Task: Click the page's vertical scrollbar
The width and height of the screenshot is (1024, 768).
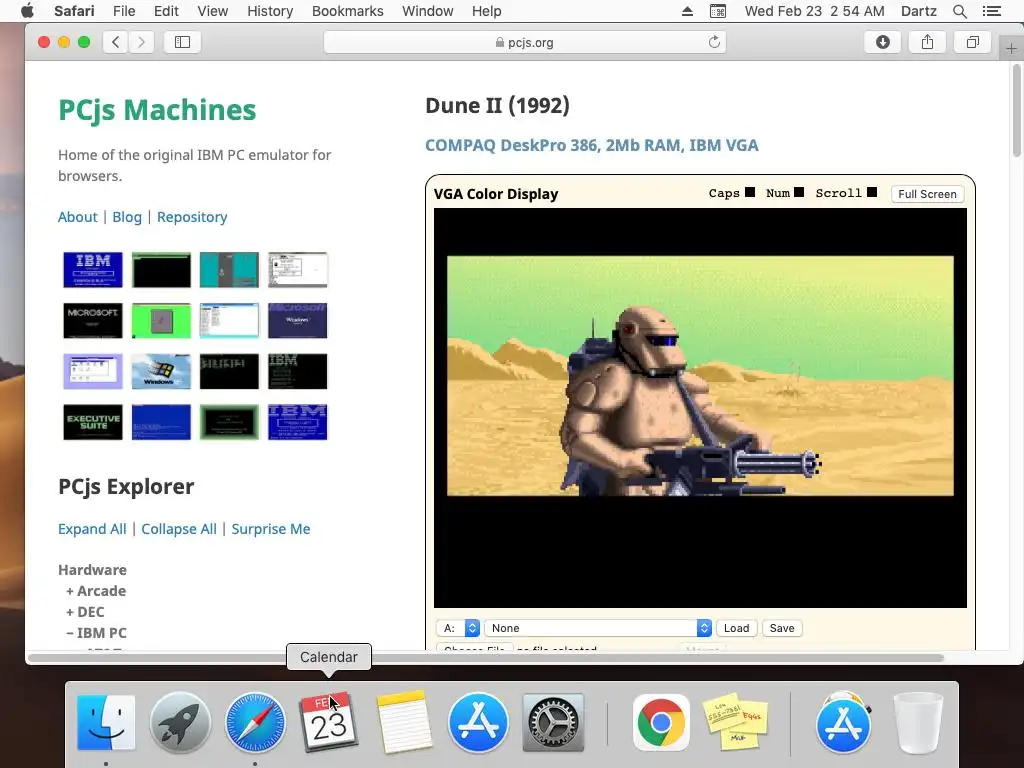Action: pyautogui.click(x=1016, y=111)
